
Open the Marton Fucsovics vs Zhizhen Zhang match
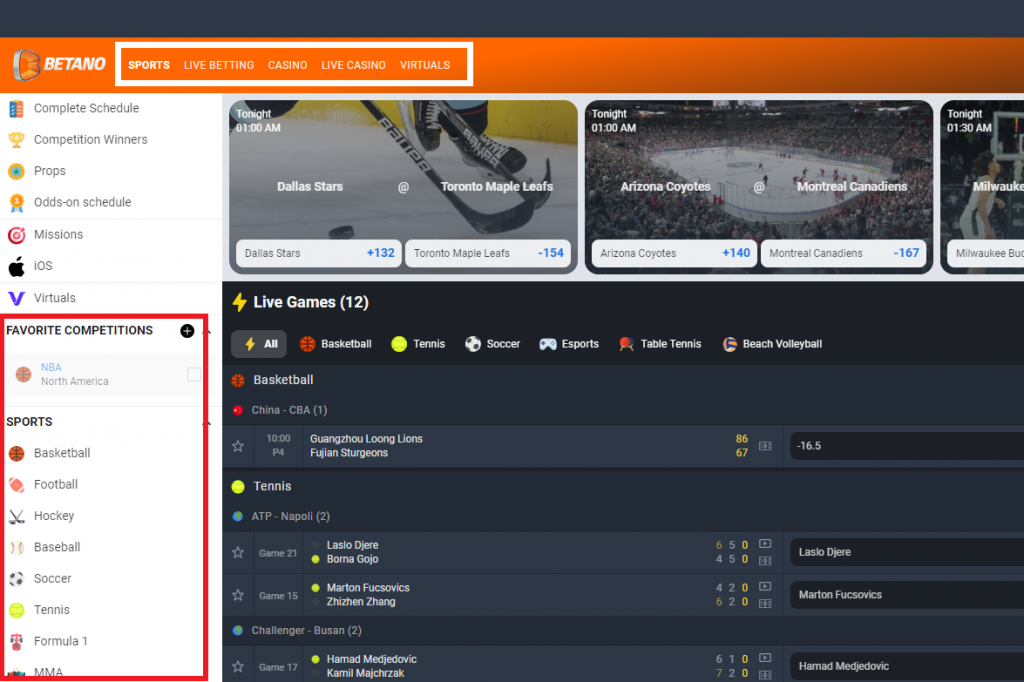368,595
